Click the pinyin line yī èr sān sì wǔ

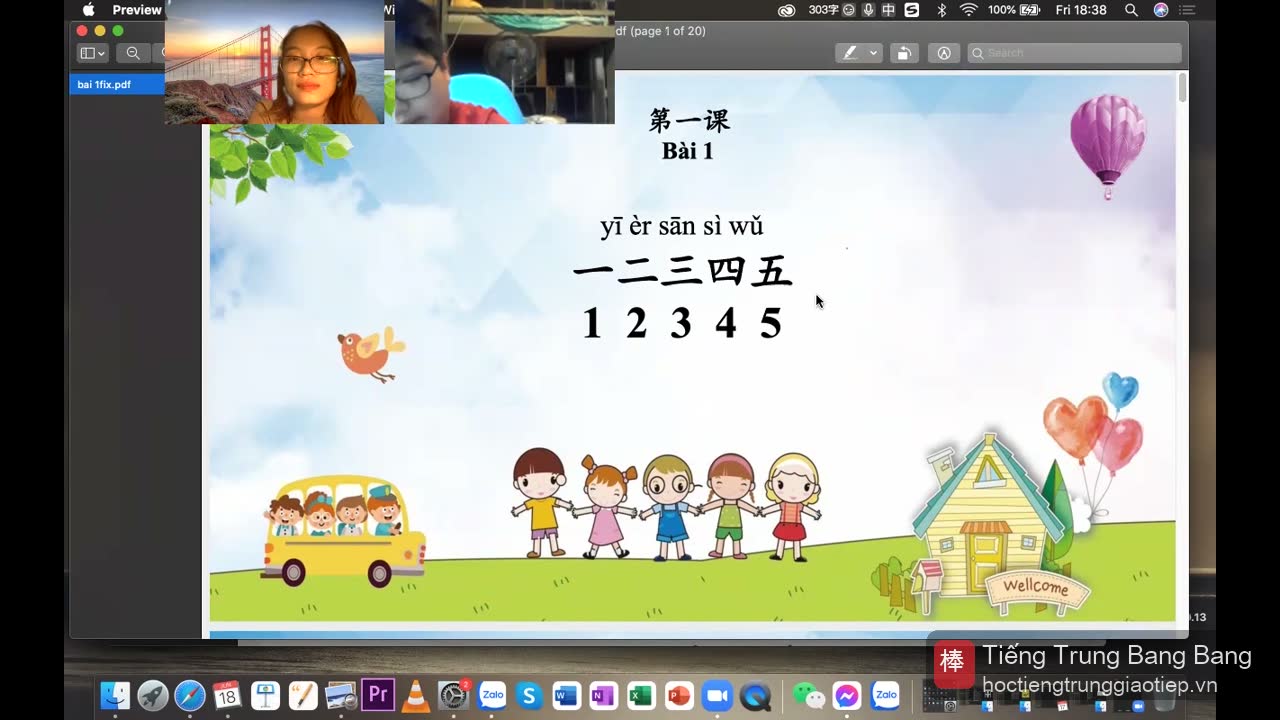(682, 227)
